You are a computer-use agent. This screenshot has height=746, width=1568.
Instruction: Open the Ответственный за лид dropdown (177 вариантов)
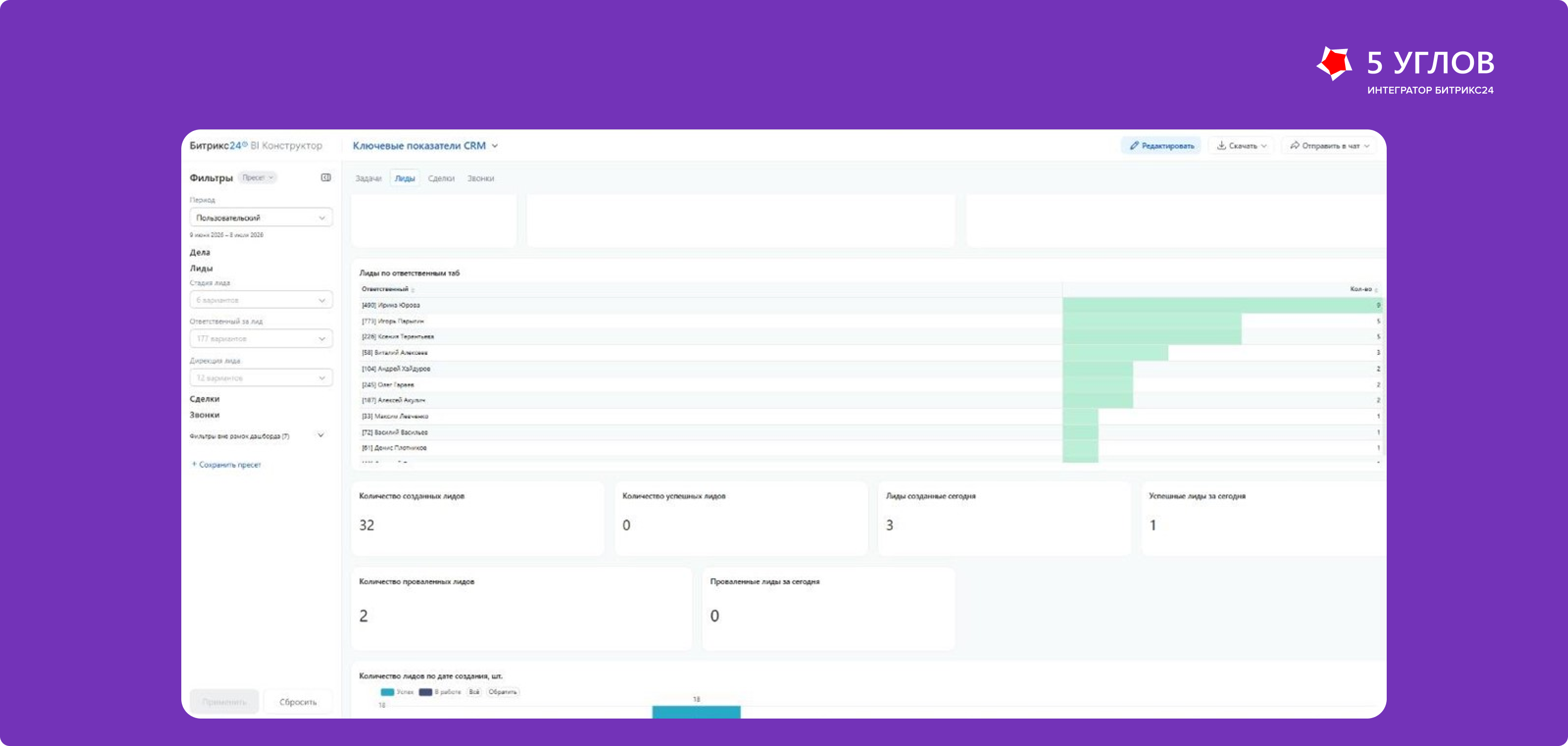[261, 339]
